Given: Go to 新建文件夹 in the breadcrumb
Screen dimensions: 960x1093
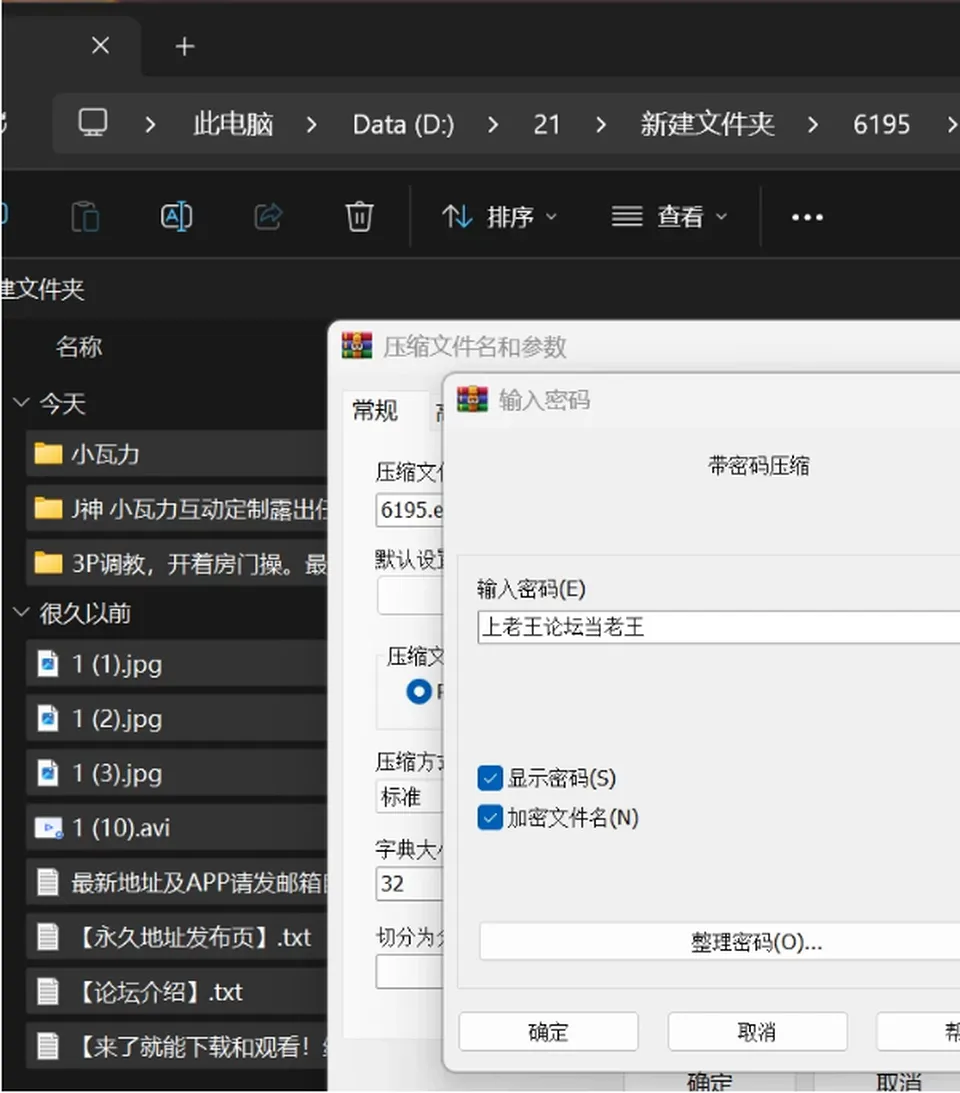Looking at the screenshot, I should tap(707, 124).
